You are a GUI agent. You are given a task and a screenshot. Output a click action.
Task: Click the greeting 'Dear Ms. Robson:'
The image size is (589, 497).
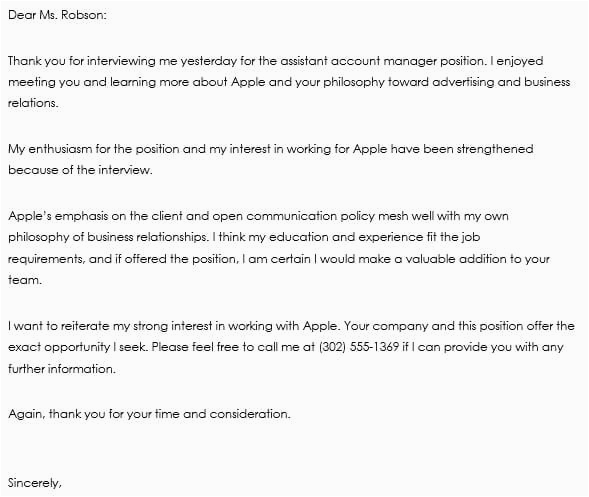coord(57,15)
